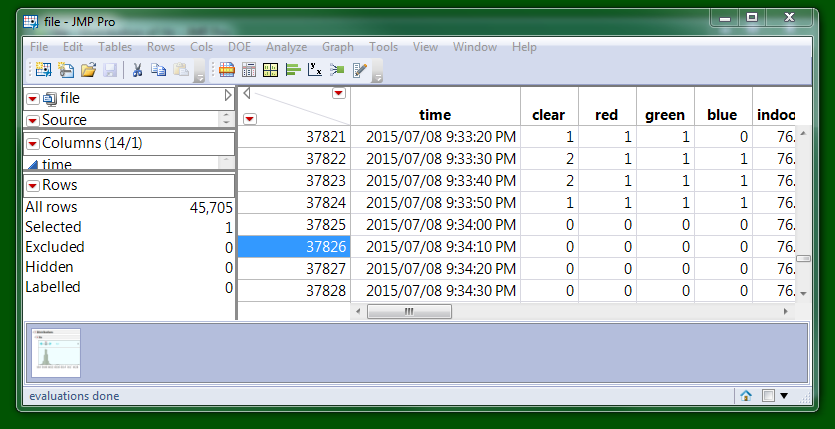Select the clear column header
The height and width of the screenshot is (429, 835).
tap(549, 106)
